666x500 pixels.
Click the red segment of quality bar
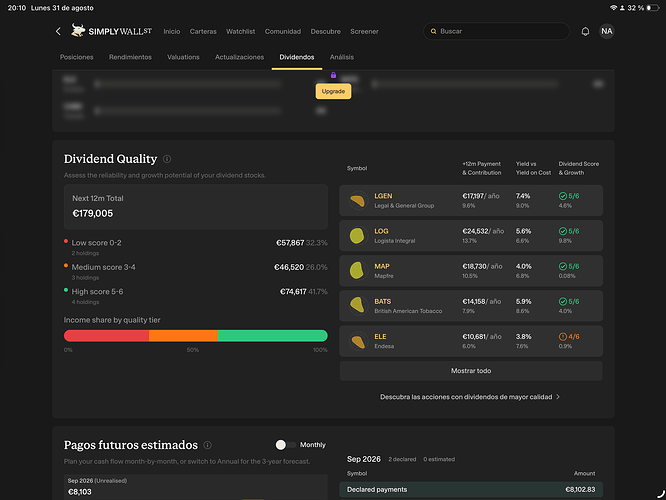[x=106, y=336]
